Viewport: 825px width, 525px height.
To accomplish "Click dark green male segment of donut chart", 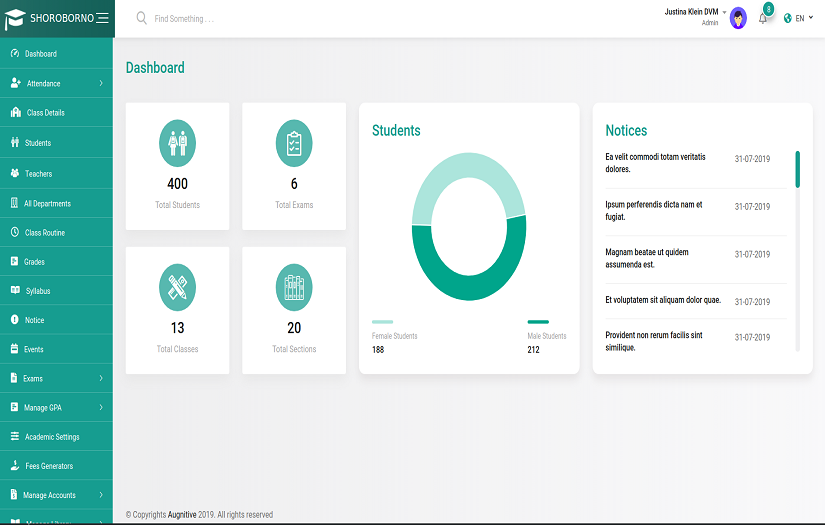I will (469, 280).
